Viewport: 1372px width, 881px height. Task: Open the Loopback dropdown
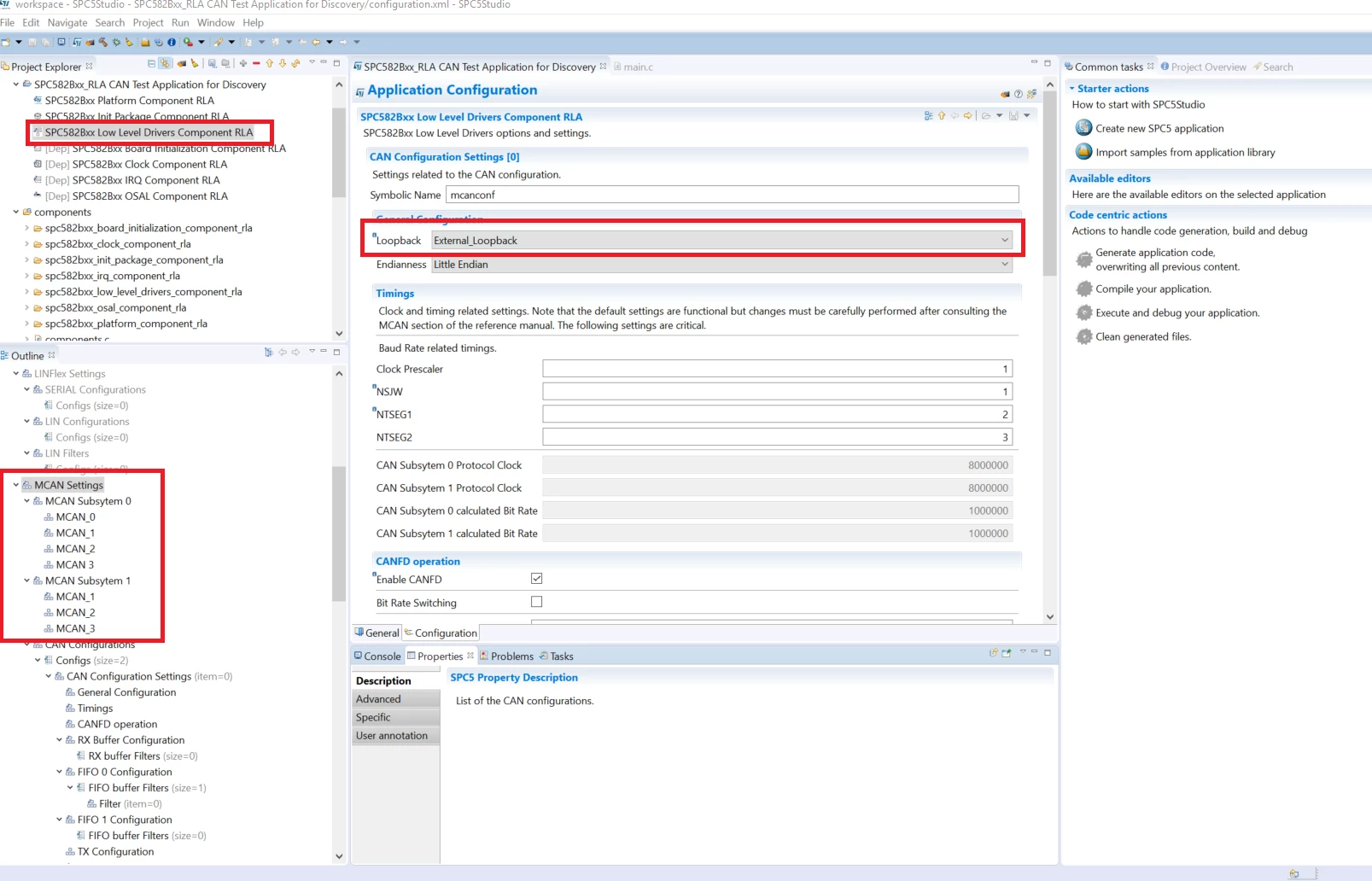click(721, 241)
